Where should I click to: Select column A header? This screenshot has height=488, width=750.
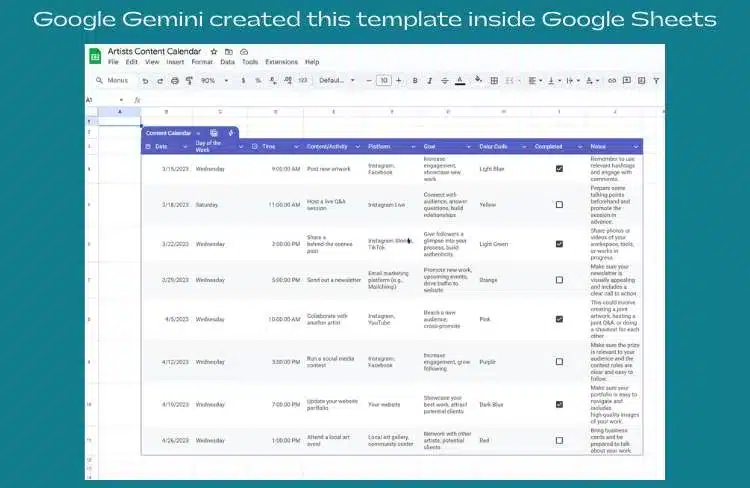click(120, 111)
